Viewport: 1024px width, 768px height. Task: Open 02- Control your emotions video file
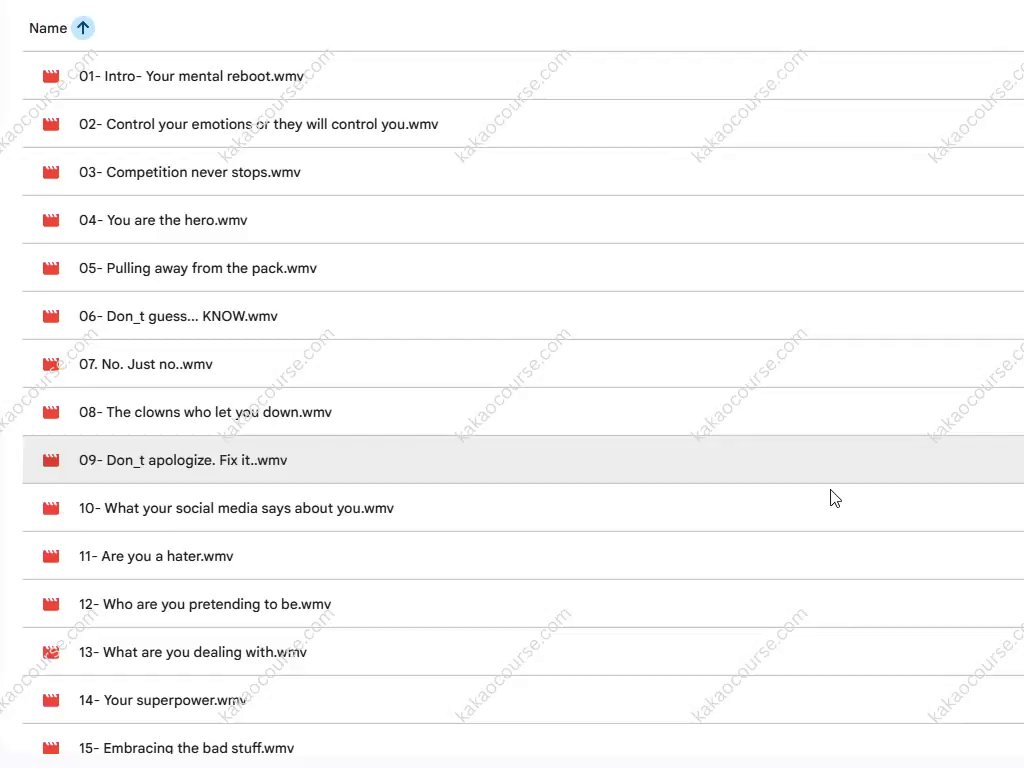pos(258,124)
